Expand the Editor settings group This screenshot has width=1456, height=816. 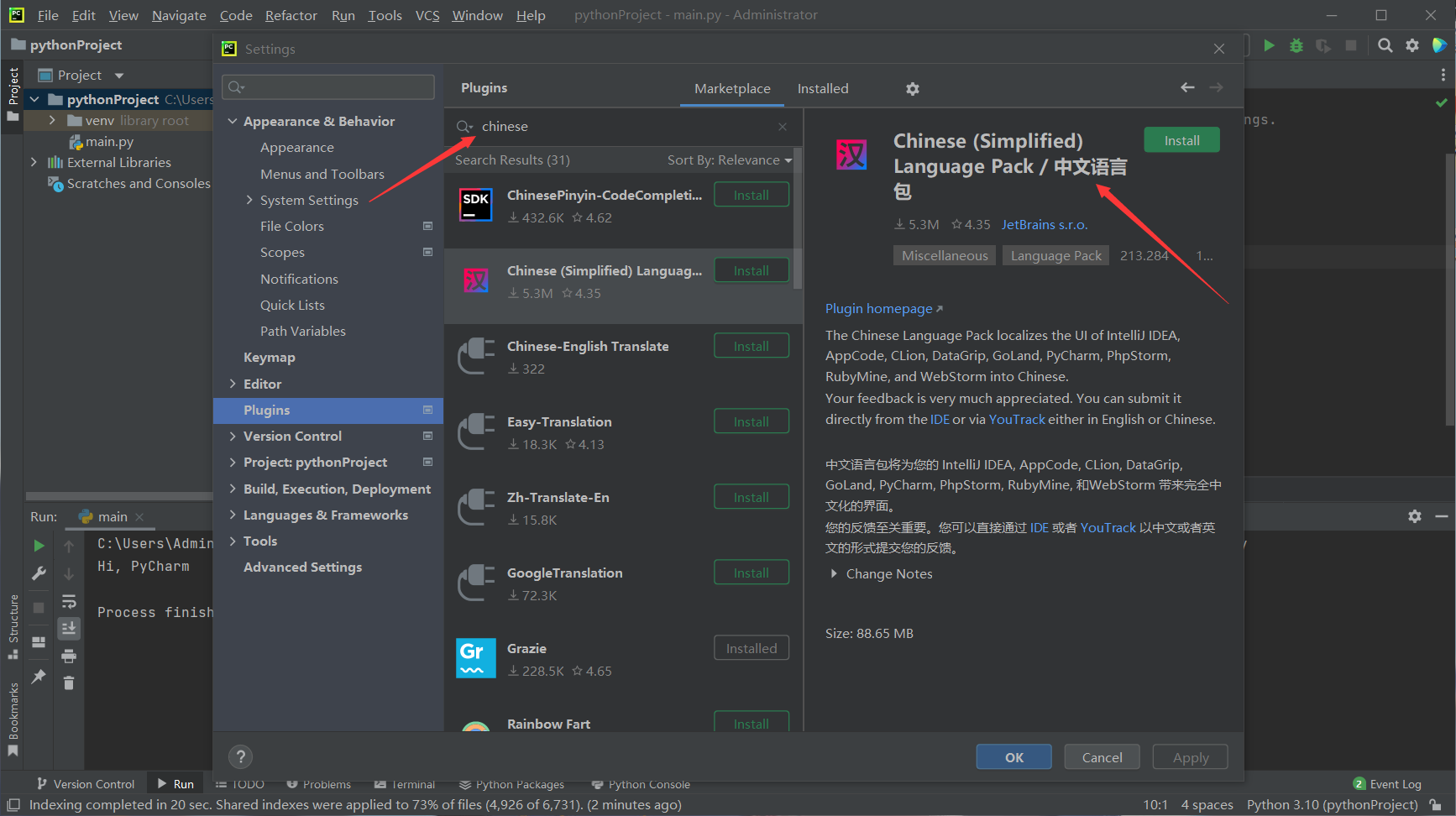pos(233,384)
